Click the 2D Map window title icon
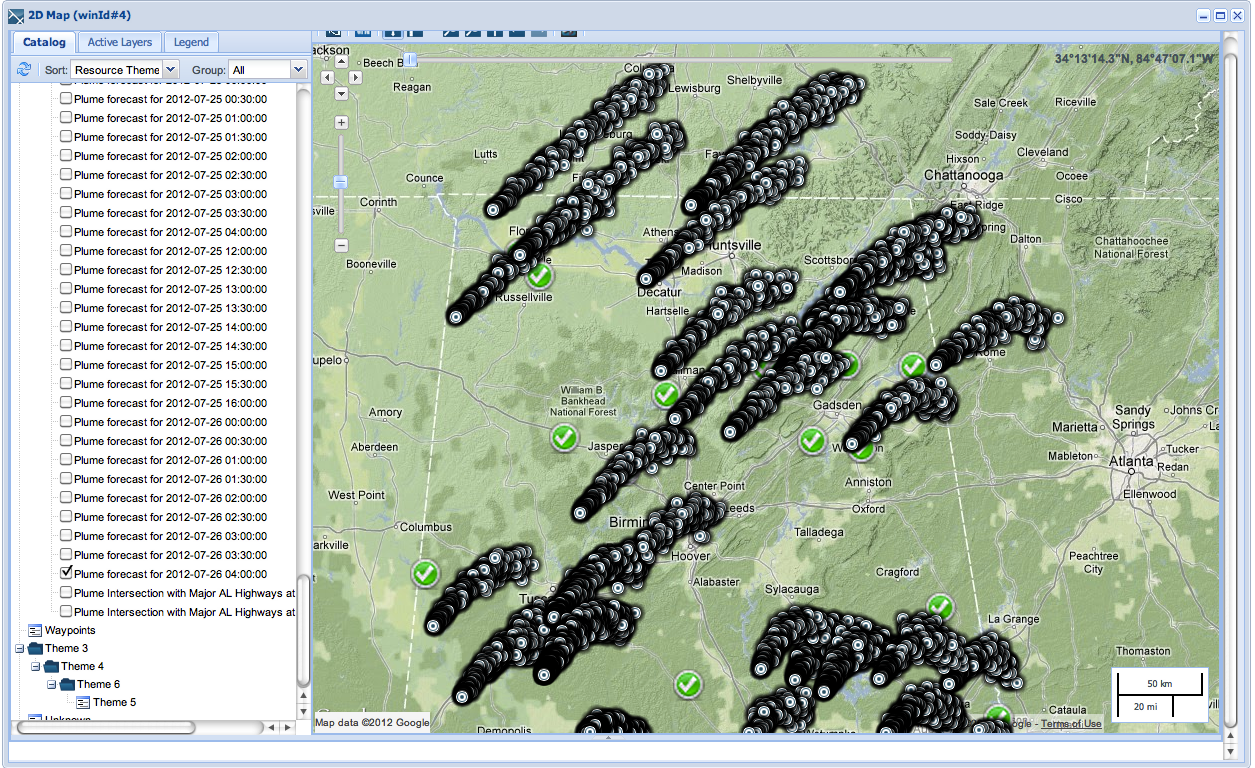The height and width of the screenshot is (768, 1255). click(15, 14)
